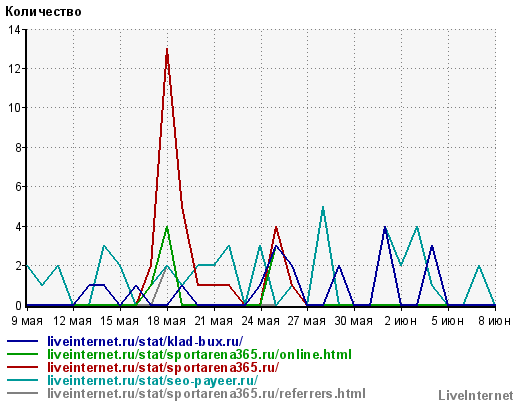The height and width of the screenshot is (405, 520).
Task: Click the dark blue legend line swatch
Action: [22, 341]
